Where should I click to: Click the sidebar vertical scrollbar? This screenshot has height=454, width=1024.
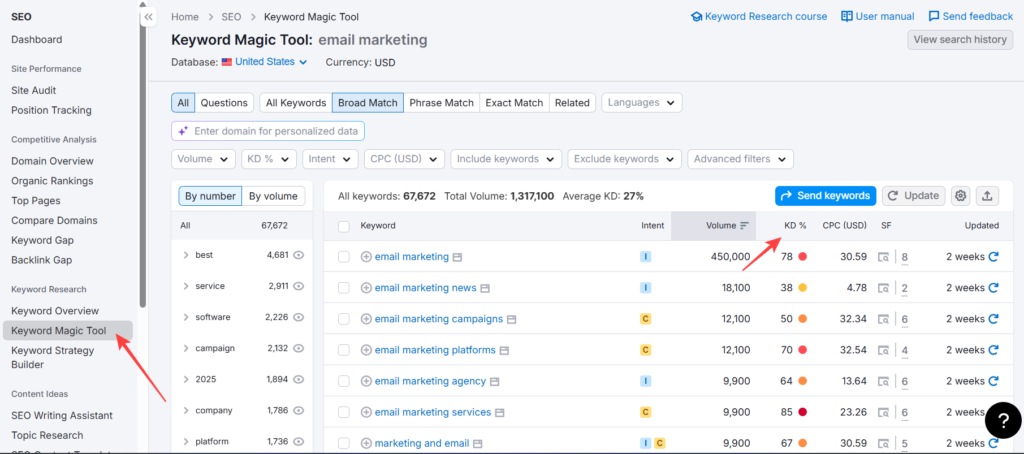(142, 157)
